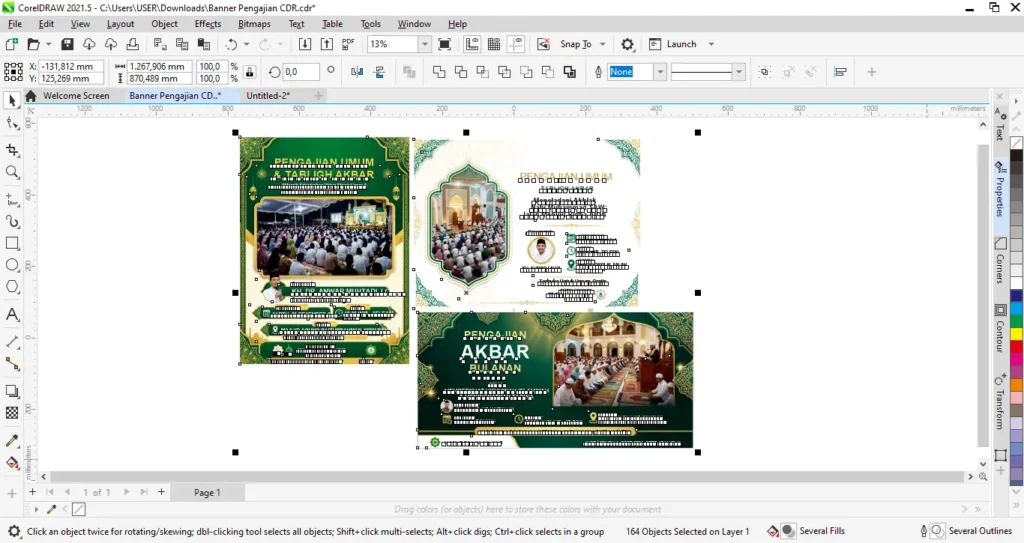Select the Crop tool

(x=12, y=150)
